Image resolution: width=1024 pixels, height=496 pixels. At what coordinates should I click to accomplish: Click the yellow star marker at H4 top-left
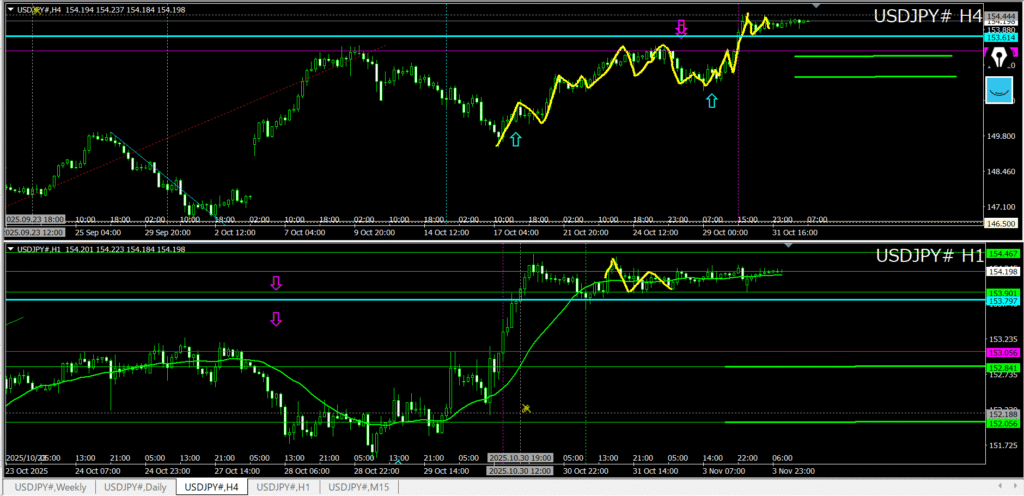tap(37, 9)
